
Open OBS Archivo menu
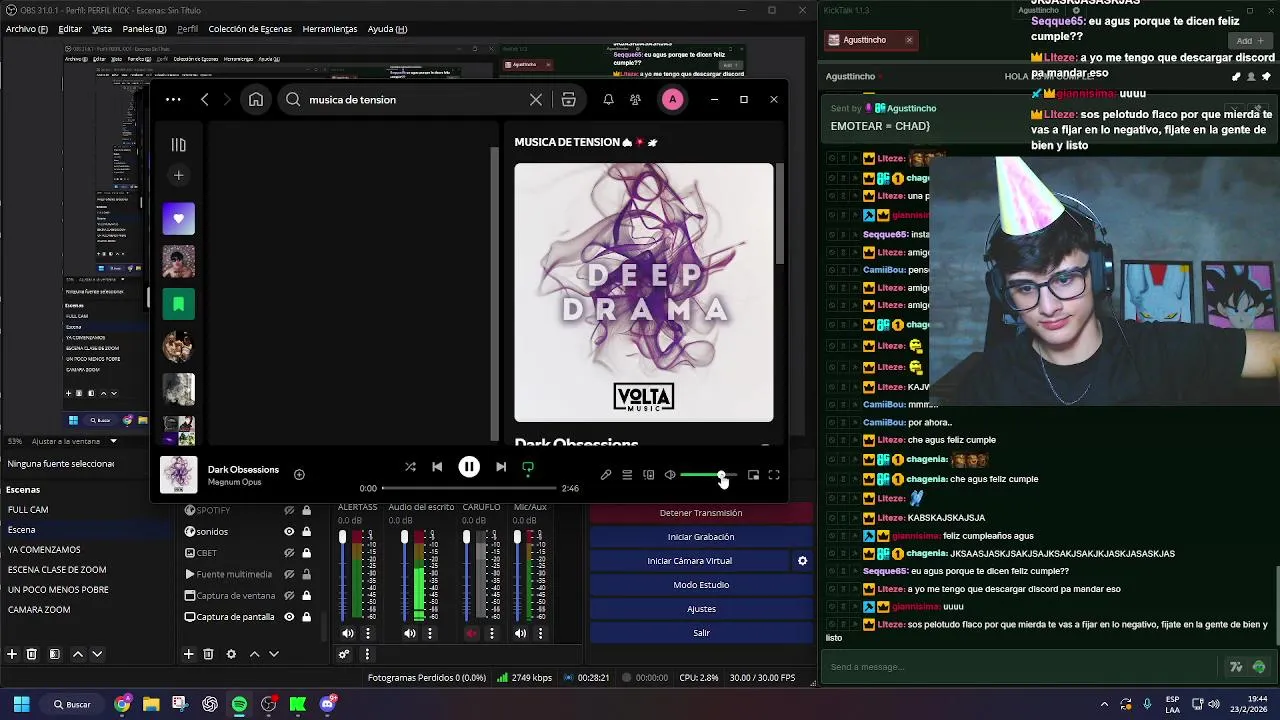[27, 29]
